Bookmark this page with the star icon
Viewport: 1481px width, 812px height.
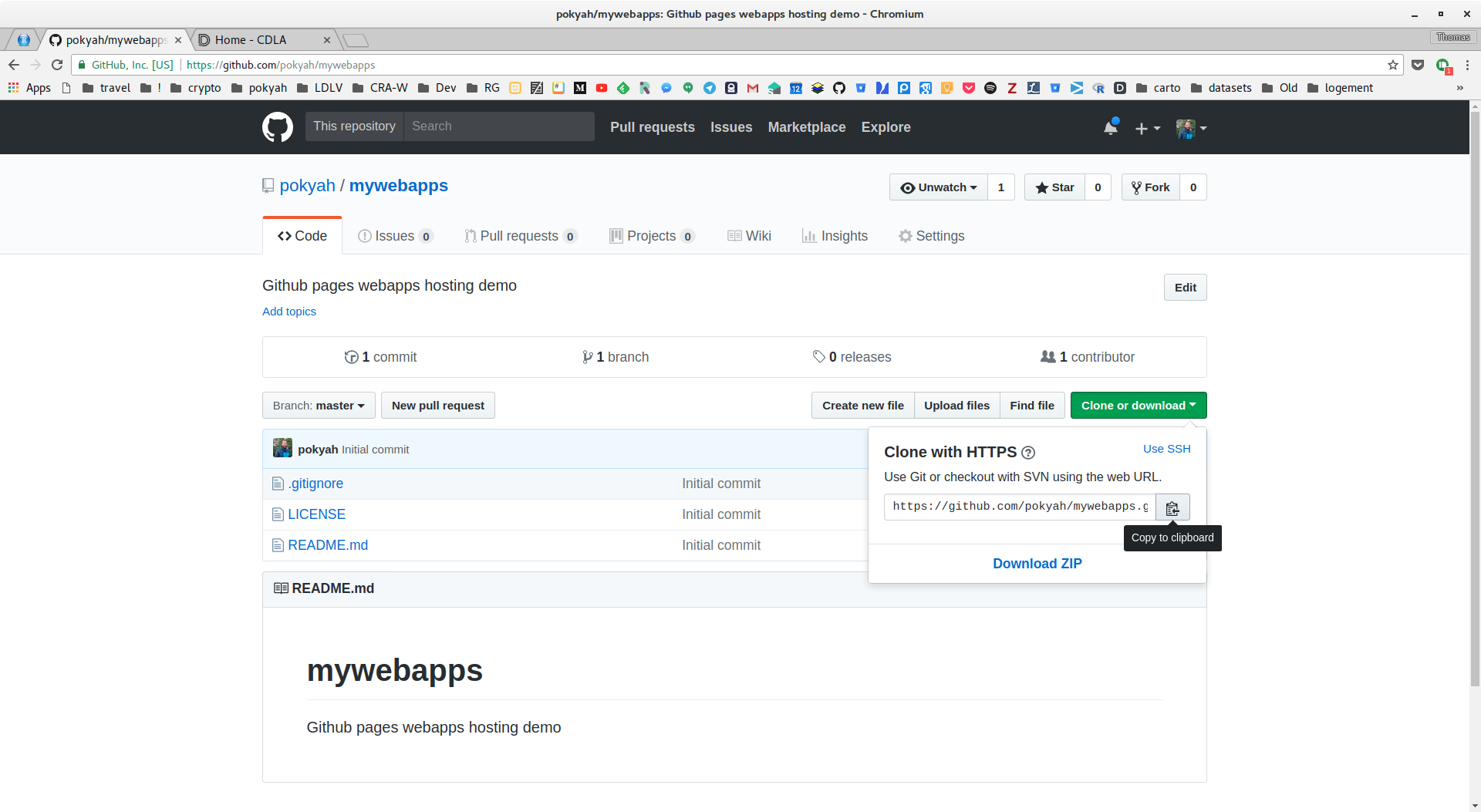click(1393, 65)
